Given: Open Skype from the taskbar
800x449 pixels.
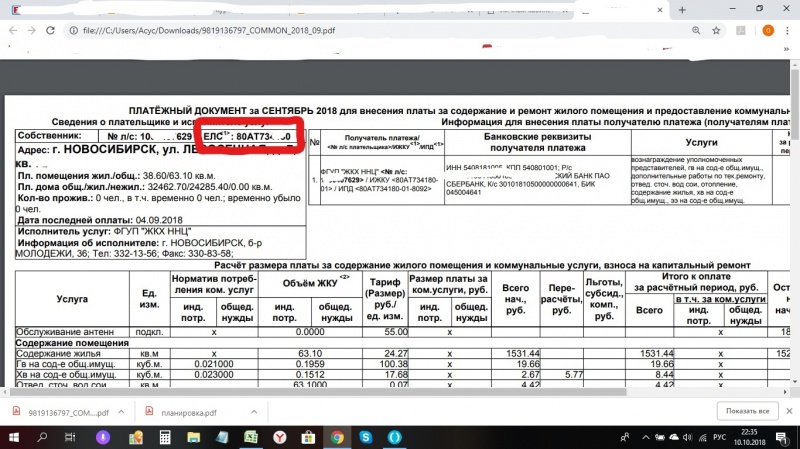Looking at the screenshot, I should (x=365, y=437).
